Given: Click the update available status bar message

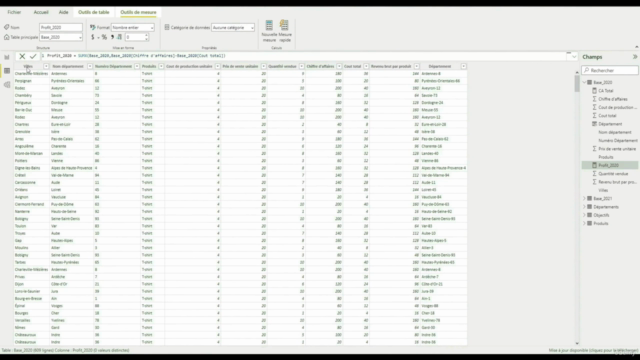Looking at the screenshot, I should tap(593, 350).
